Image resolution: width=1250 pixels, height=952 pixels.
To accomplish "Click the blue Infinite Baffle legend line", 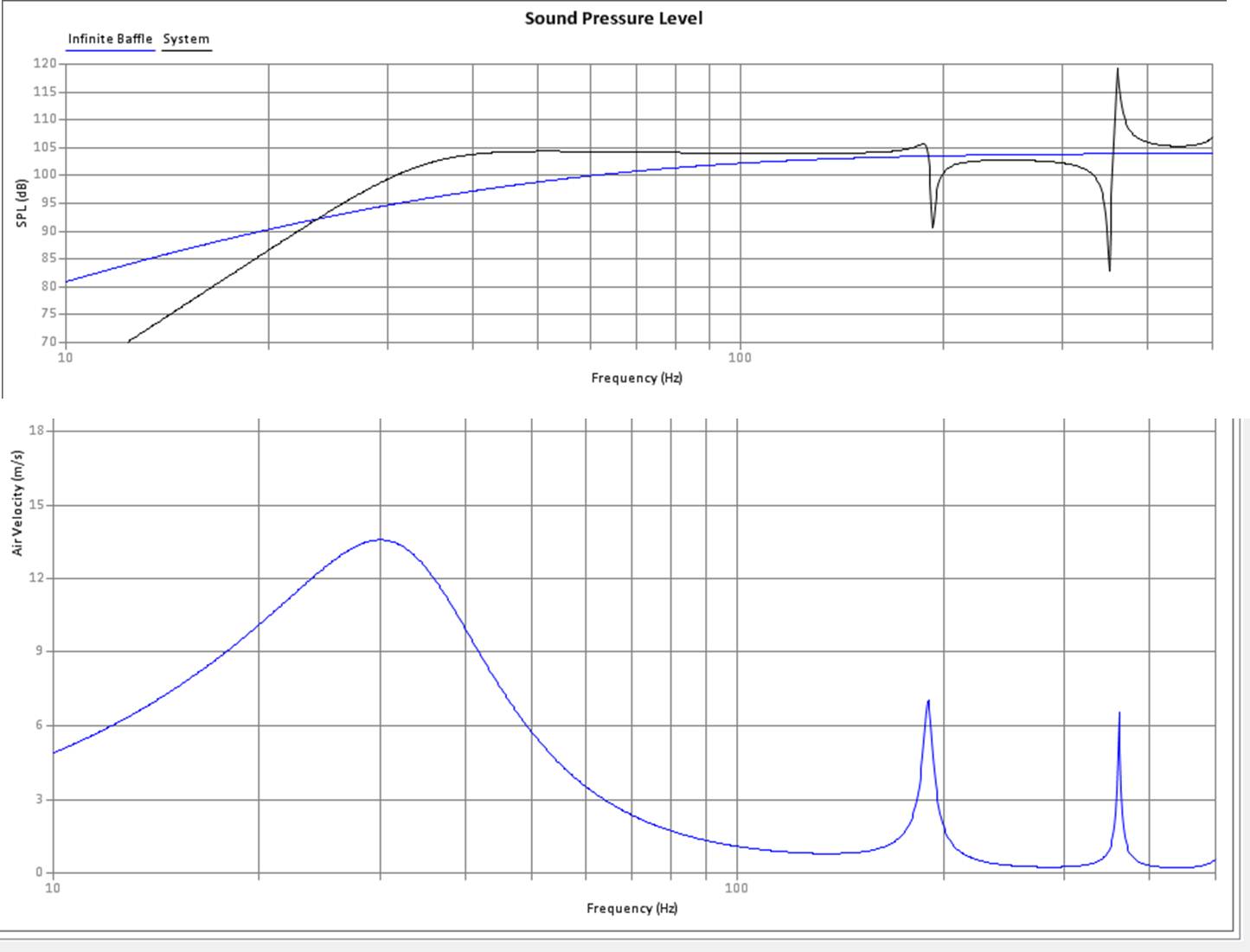I will (111, 50).
